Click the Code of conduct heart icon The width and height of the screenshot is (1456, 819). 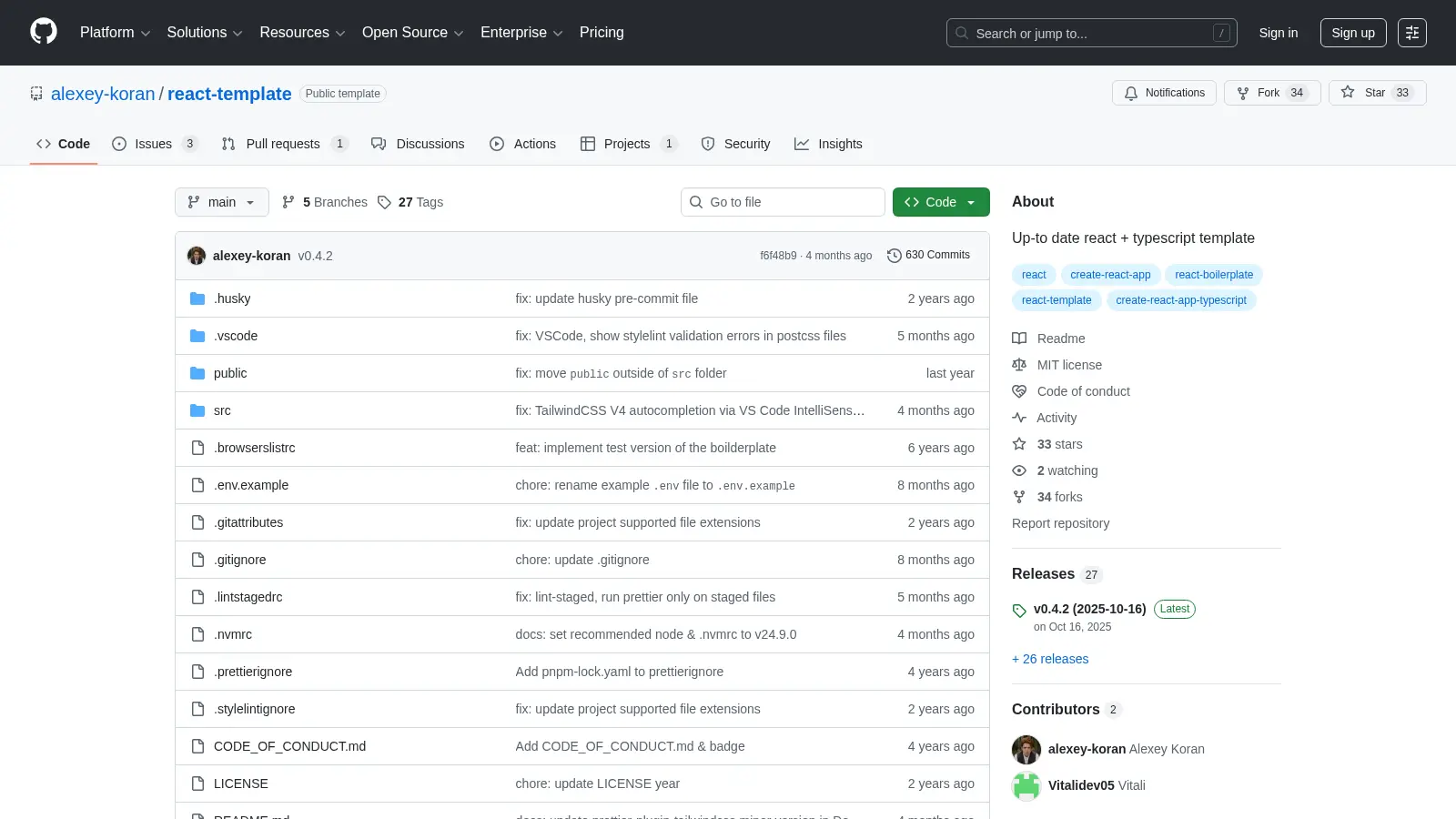click(1019, 391)
